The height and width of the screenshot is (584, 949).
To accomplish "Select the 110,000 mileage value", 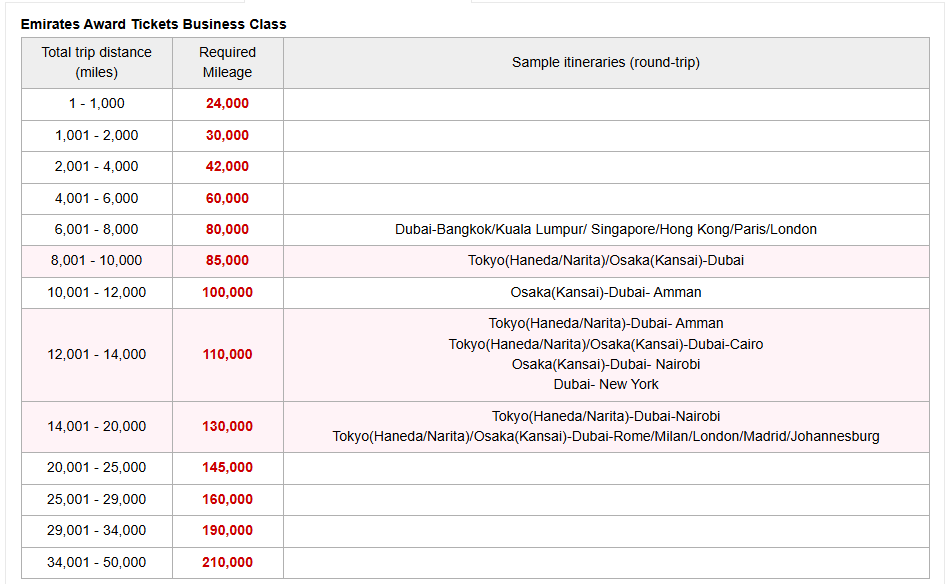I will point(228,355).
